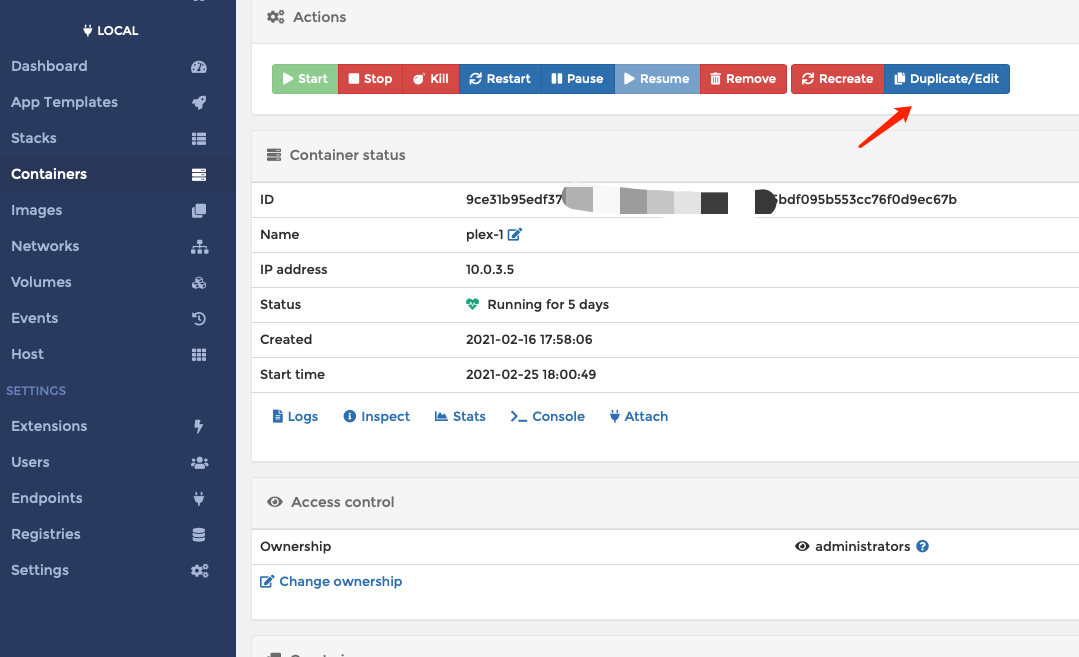This screenshot has height=657, width=1079.
Task: Click the Events history icon
Action: pyautogui.click(x=199, y=319)
